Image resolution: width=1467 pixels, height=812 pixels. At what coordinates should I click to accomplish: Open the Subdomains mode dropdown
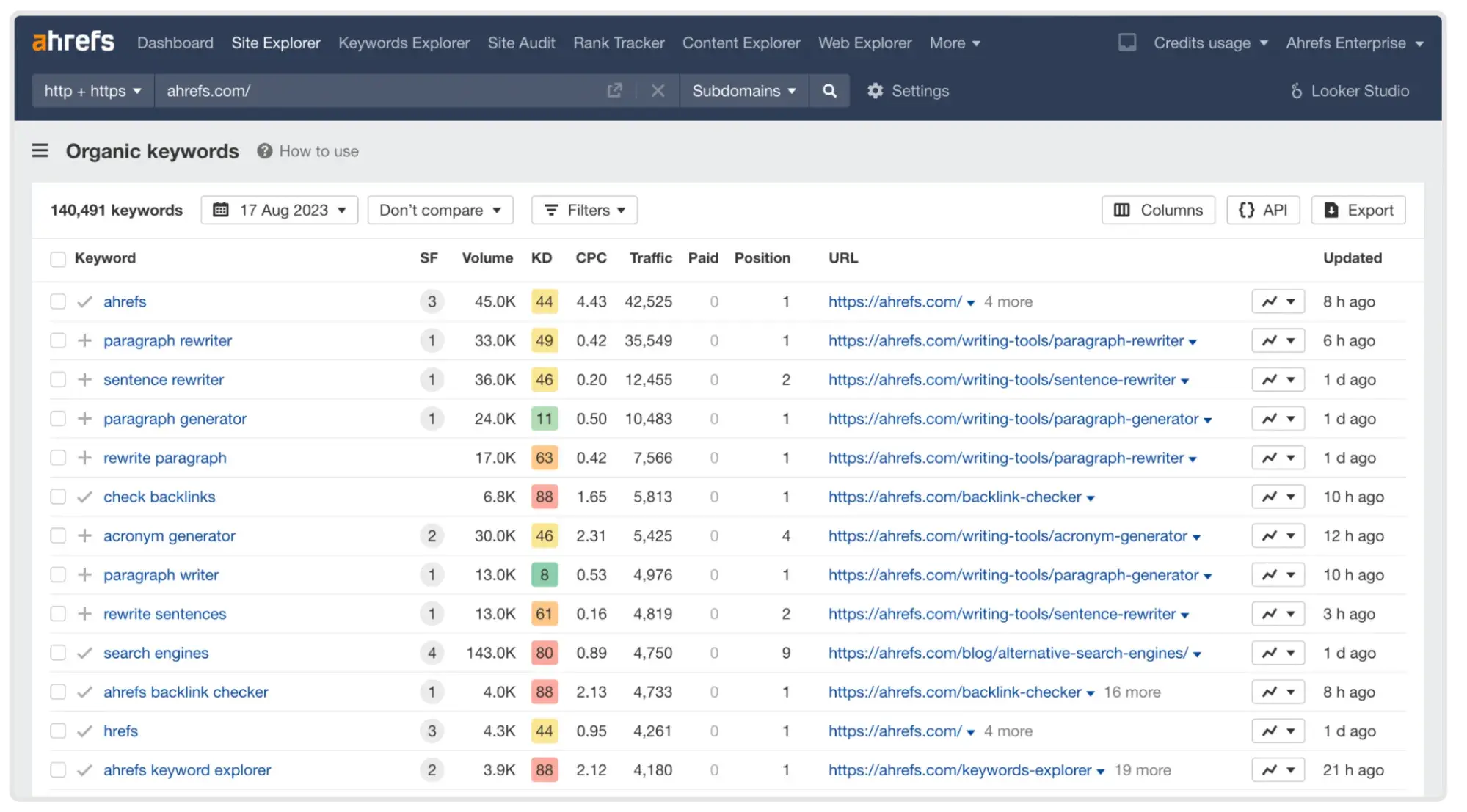point(744,90)
